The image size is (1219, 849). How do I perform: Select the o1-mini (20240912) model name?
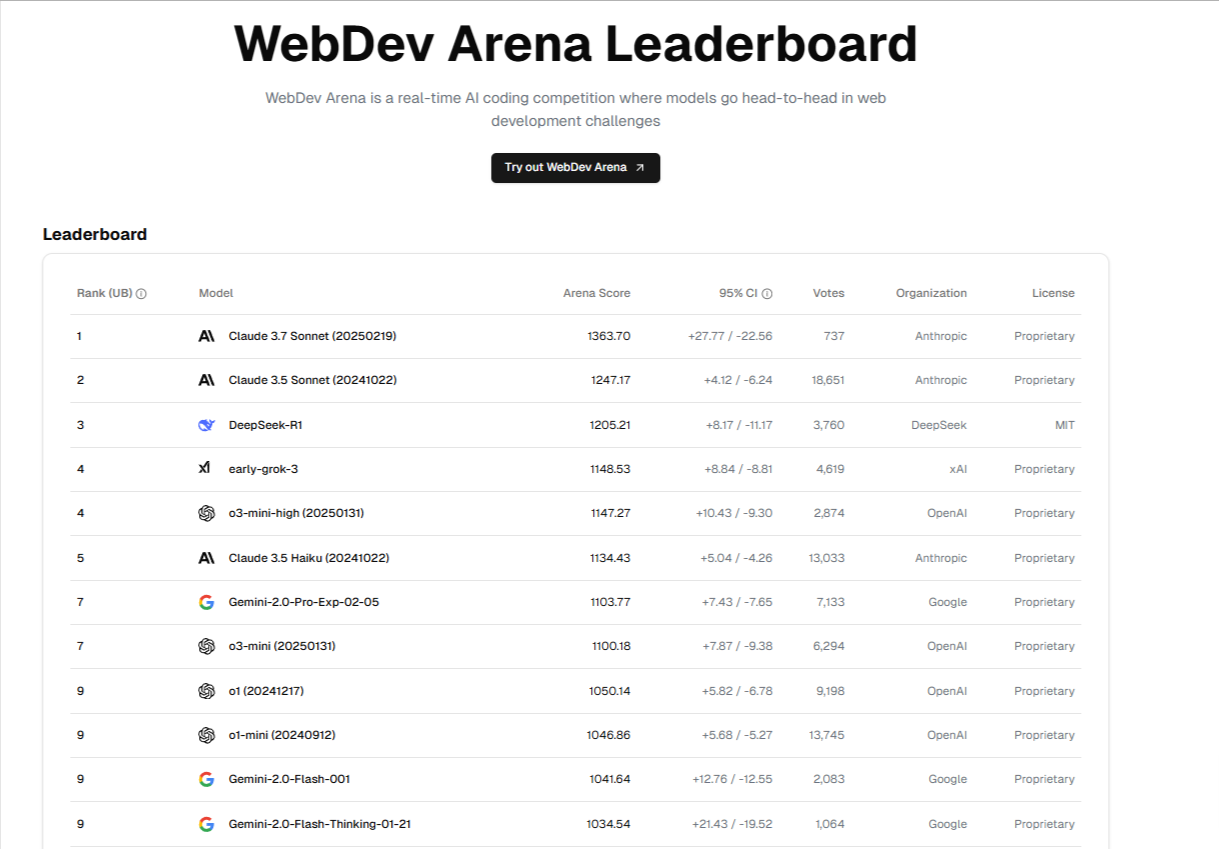[x=282, y=735]
